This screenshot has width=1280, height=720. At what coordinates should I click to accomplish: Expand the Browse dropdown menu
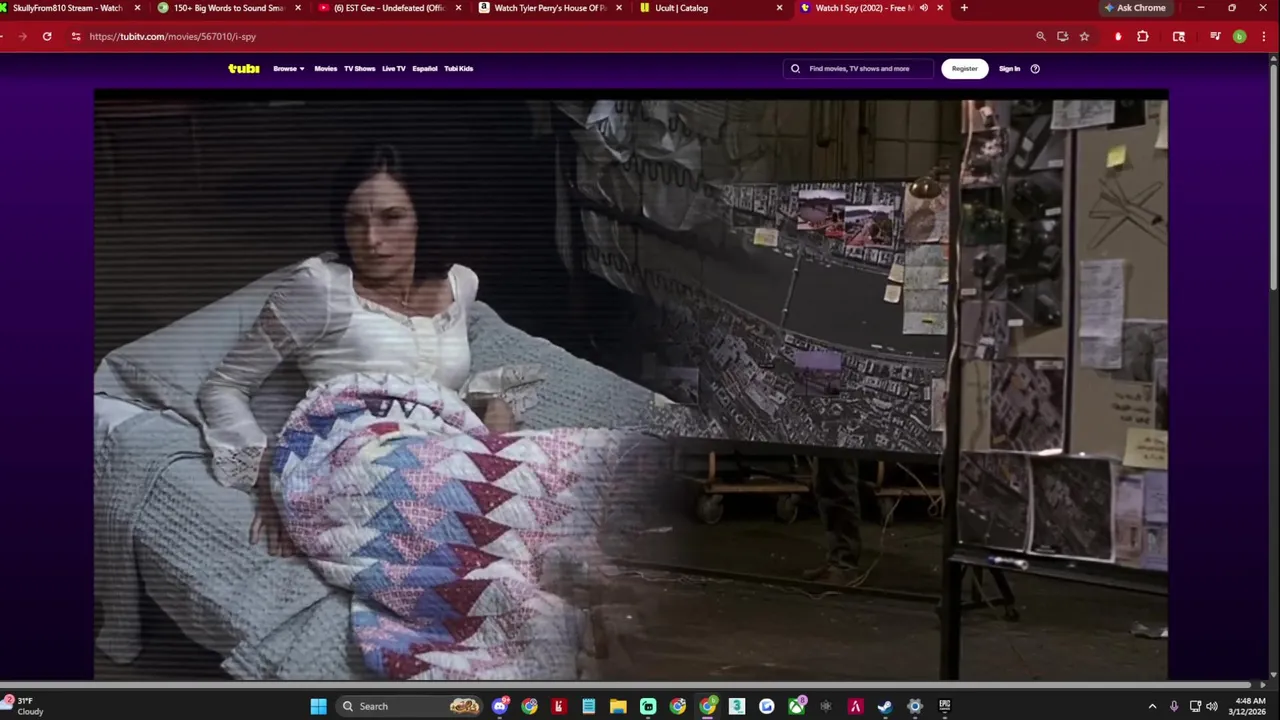288,68
